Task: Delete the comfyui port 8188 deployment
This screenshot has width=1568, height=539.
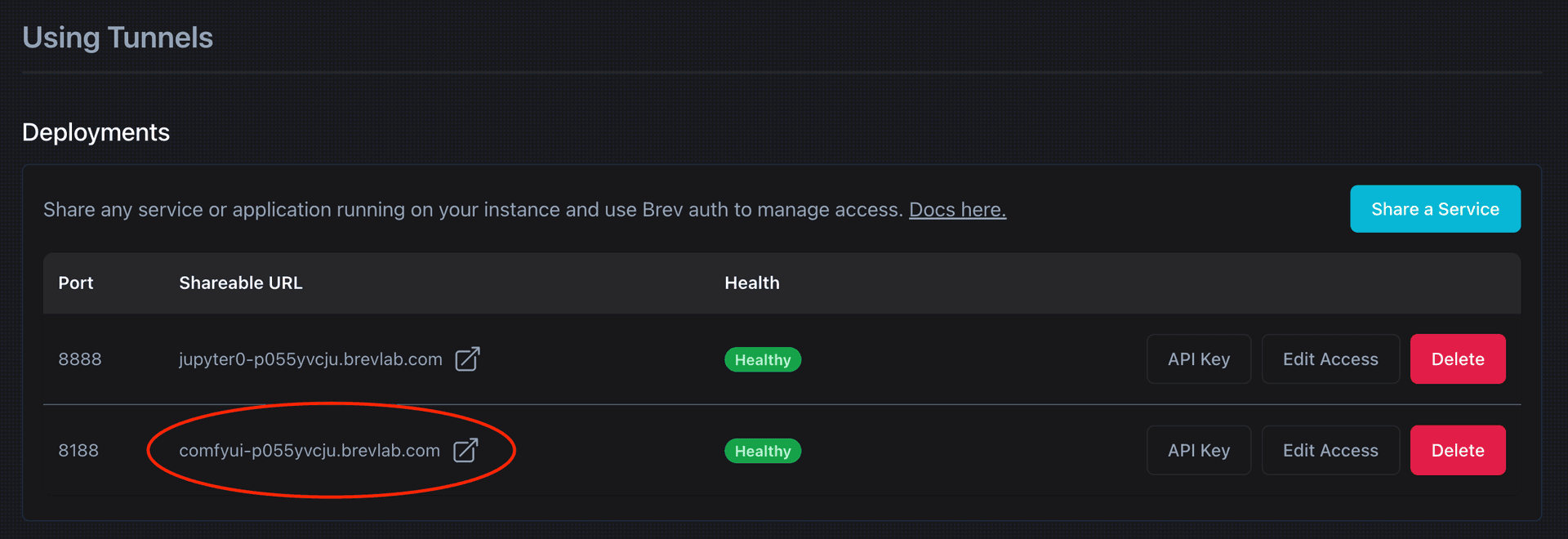Action: 1457,451
